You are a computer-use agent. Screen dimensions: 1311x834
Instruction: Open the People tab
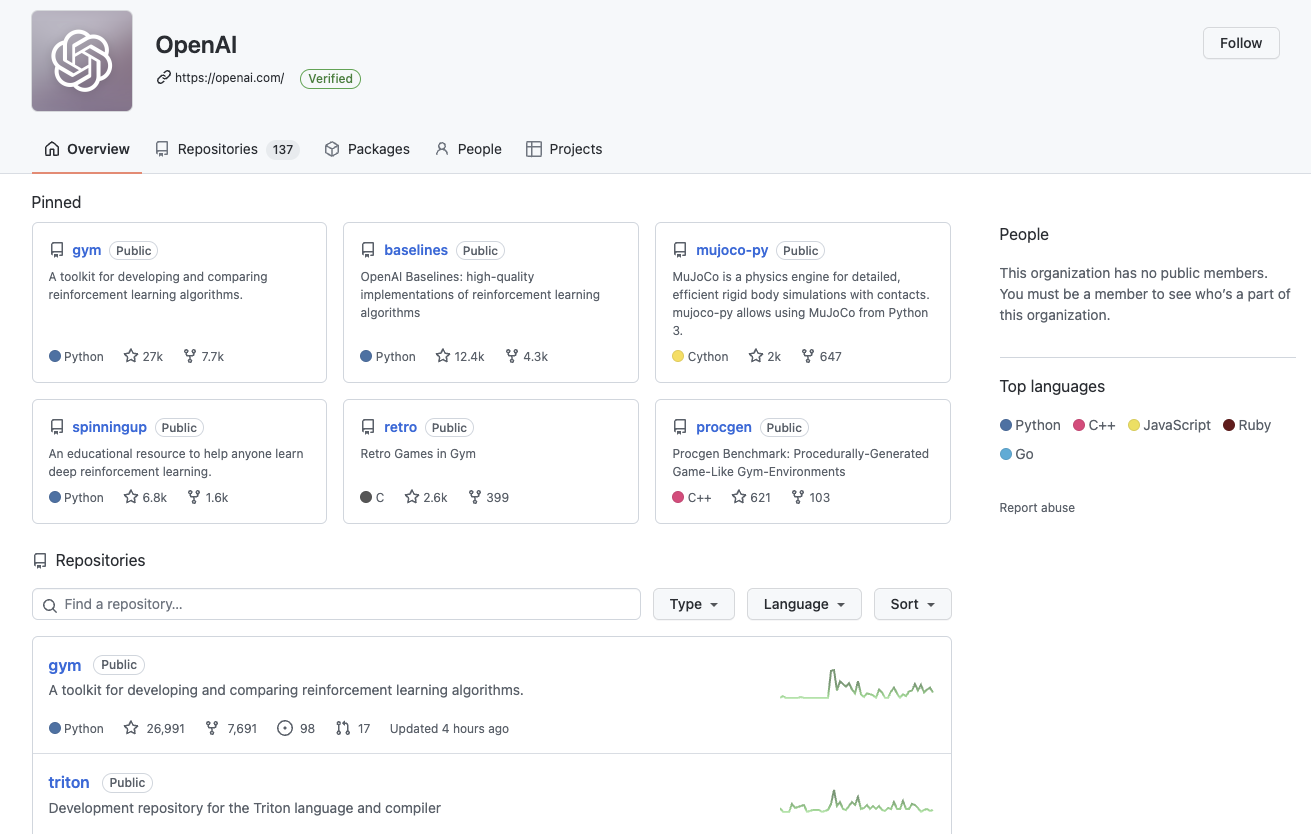[x=468, y=149]
